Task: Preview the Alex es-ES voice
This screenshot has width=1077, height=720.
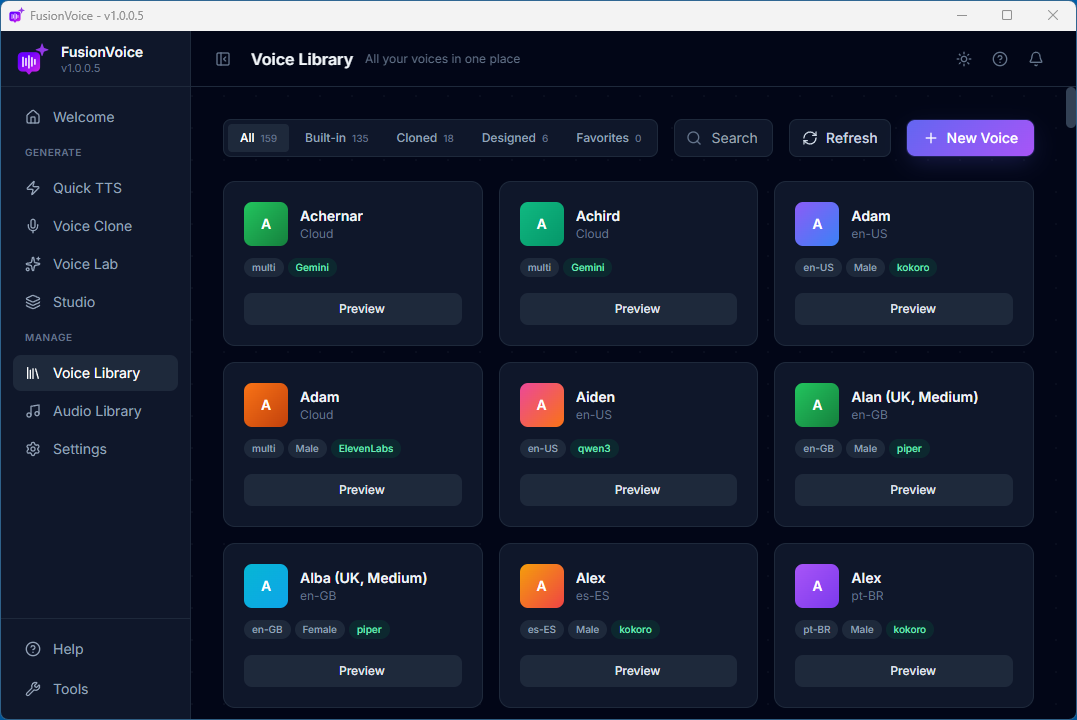Action: pos(628,671)
